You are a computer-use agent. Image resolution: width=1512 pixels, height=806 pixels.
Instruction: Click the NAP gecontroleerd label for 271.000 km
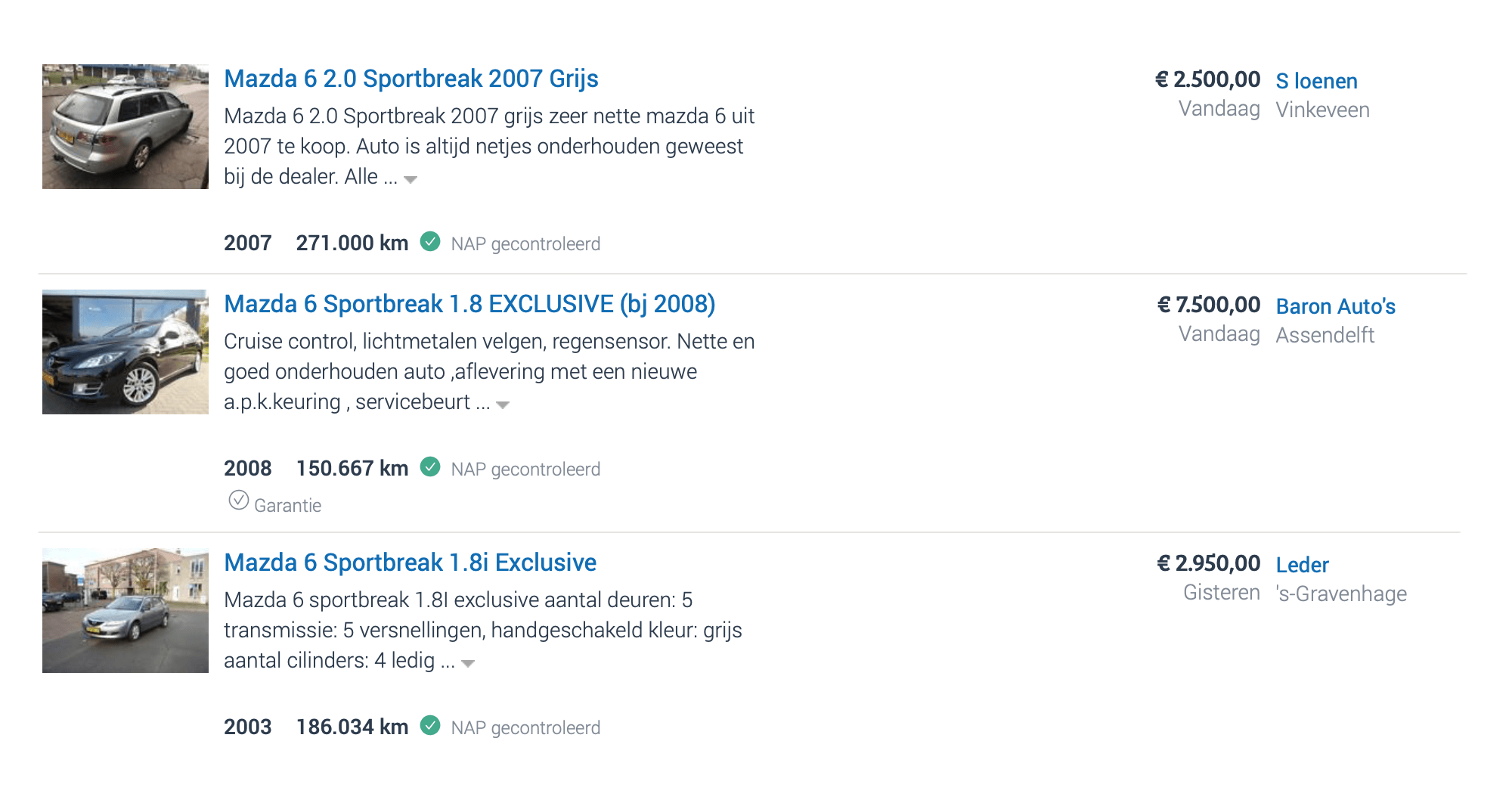(525, 243)
